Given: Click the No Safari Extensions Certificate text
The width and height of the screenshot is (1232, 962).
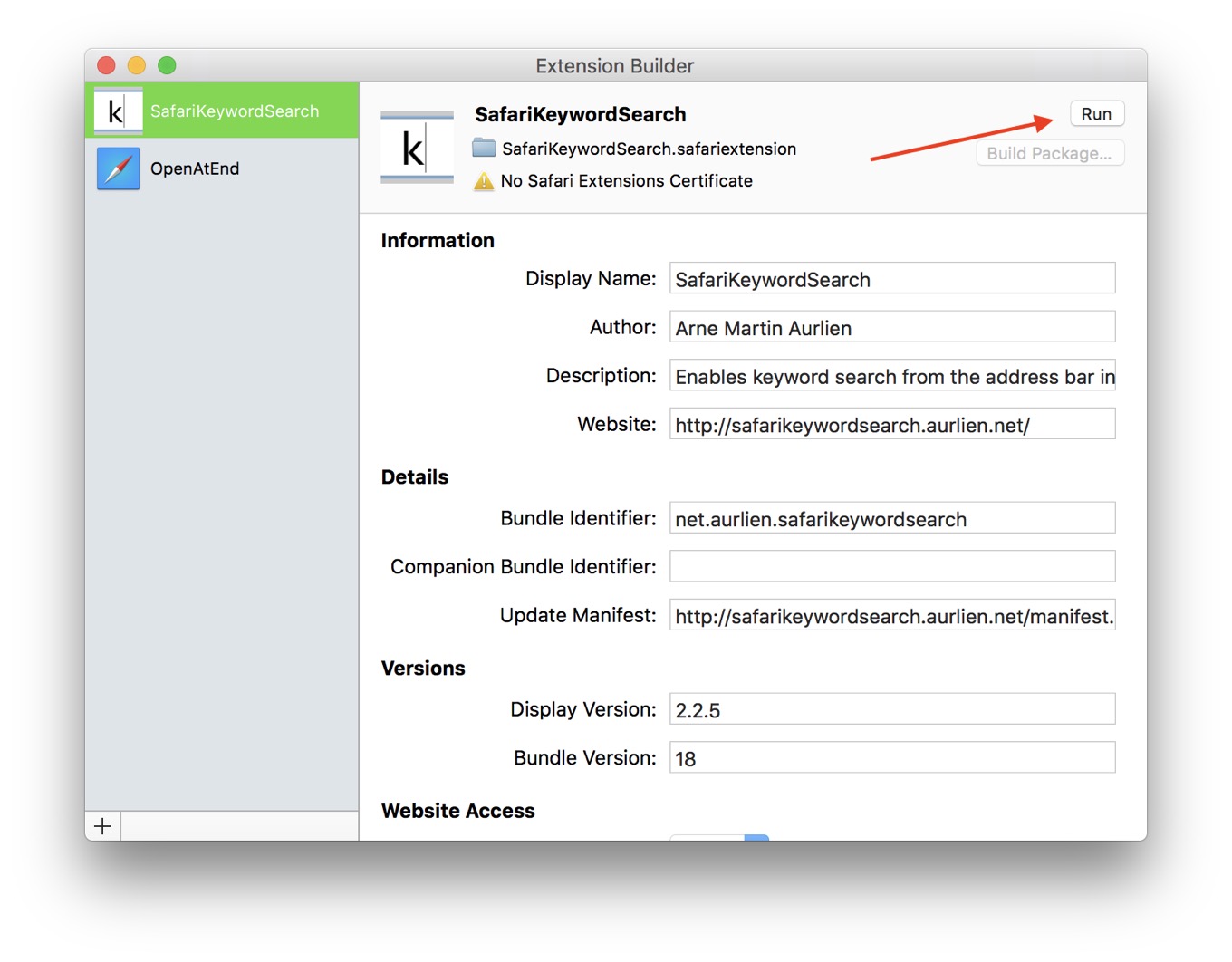Looking at the screenshot, I should click(626, 181).
